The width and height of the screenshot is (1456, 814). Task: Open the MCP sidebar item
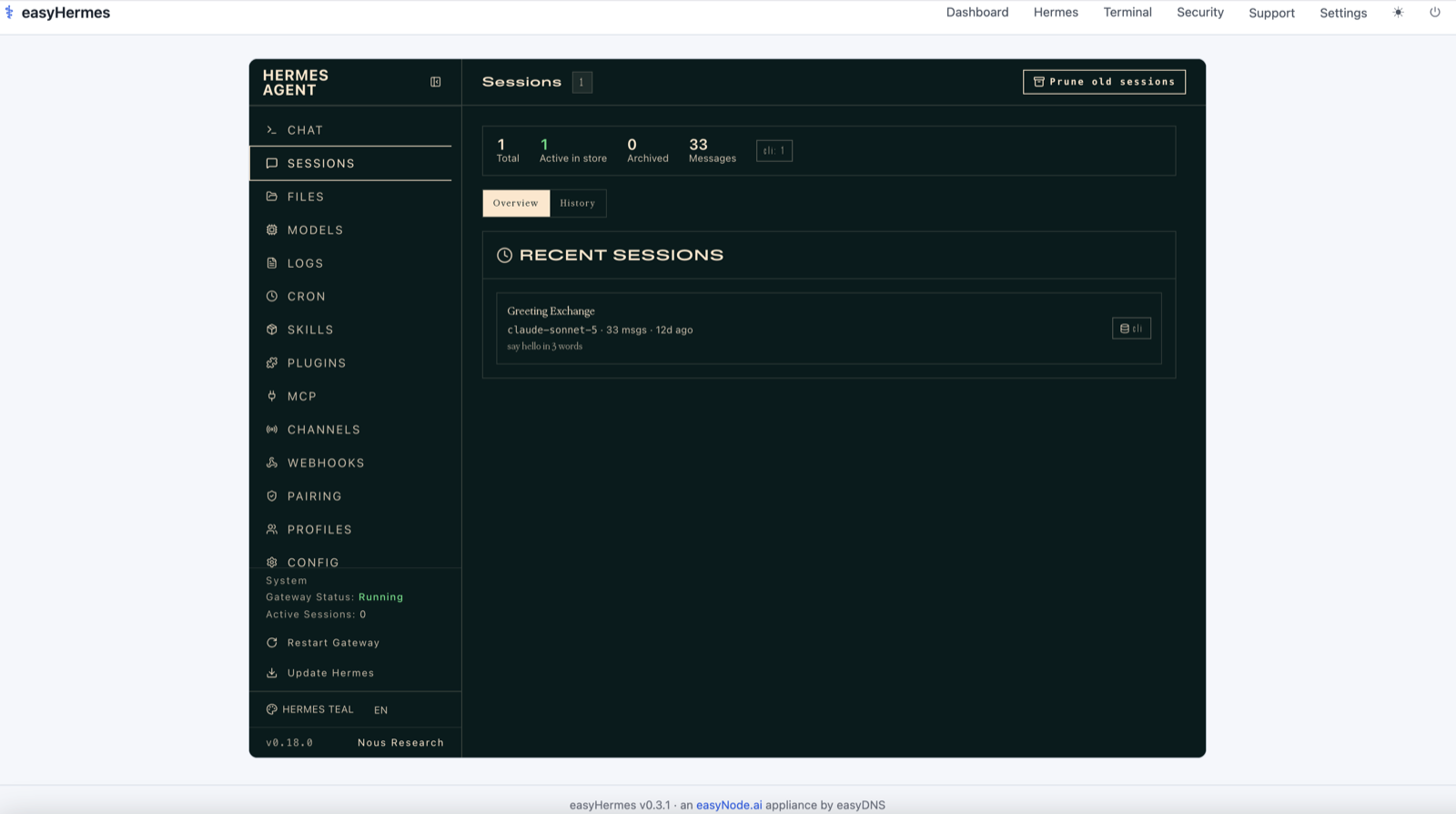350,396
